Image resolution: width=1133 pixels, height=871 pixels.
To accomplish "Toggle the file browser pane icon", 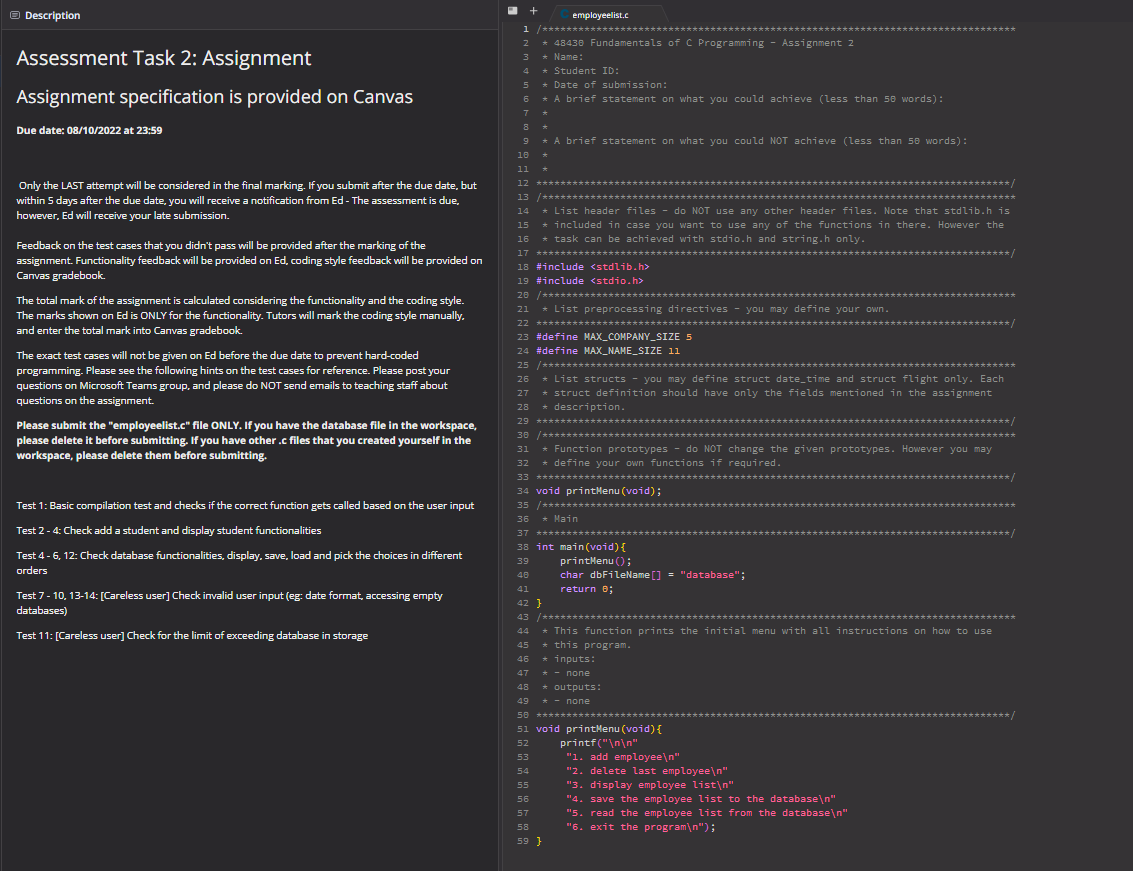I will coord(512,11).
